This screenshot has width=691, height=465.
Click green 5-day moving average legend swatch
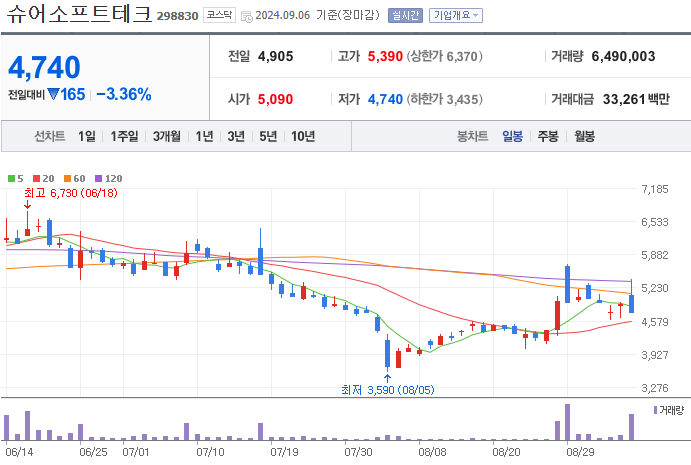tap(11, 179)
